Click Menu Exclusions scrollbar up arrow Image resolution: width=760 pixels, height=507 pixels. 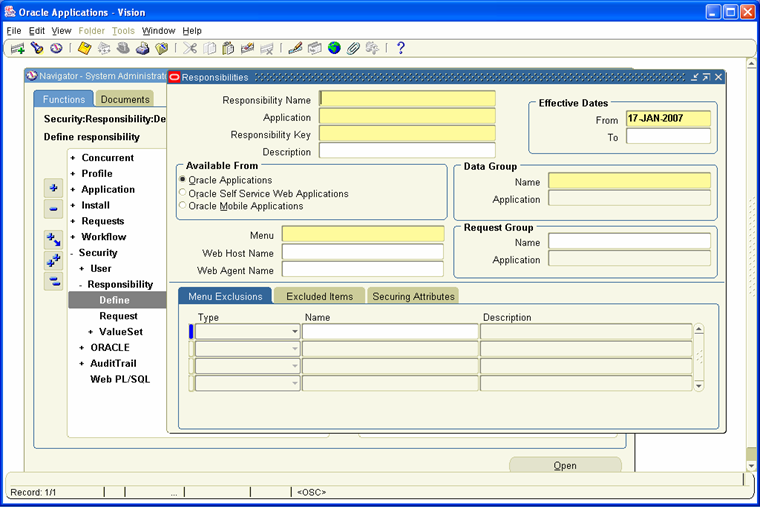coord(698,329)
